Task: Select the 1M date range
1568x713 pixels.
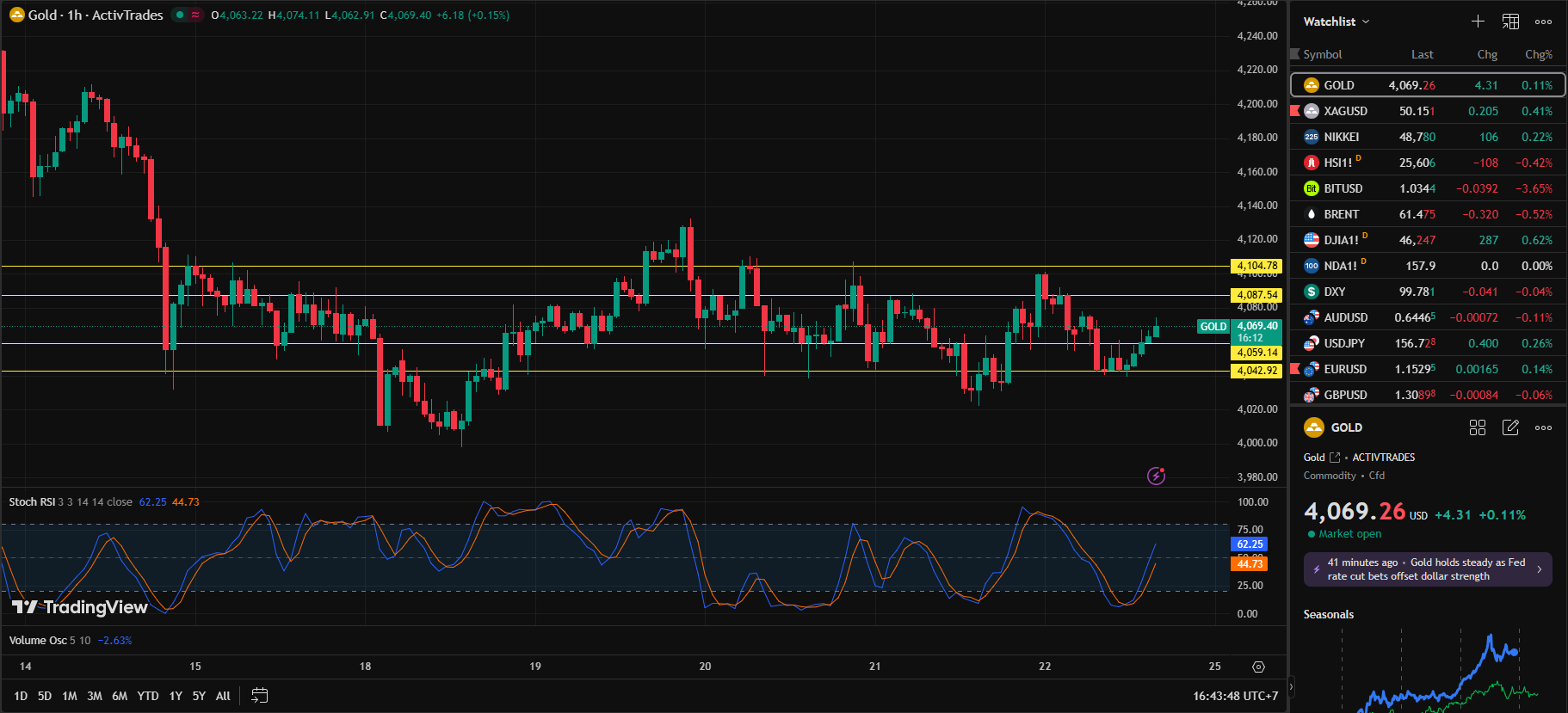Action: tap(70, 696)
